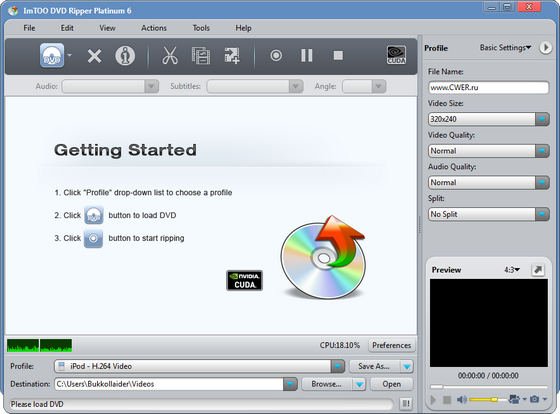Open the DVD info icon

(x=125, y=56)
